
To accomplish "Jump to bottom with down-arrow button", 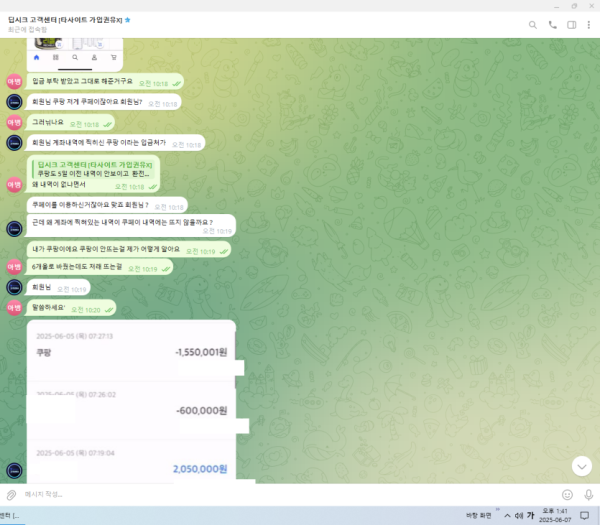I will 582,466.
